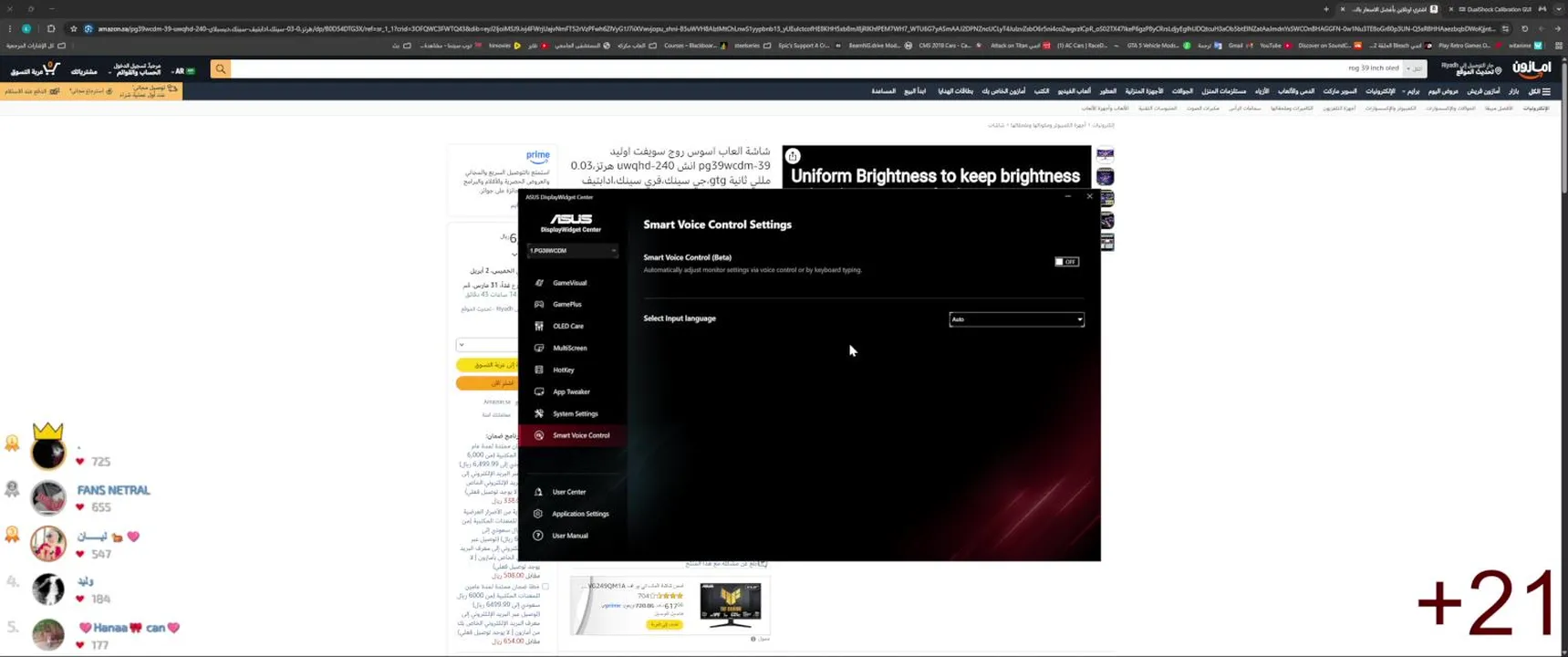Screen dimensions: 1568x657
Task: Click the browser address bar URL
Action: pos(794,29)
